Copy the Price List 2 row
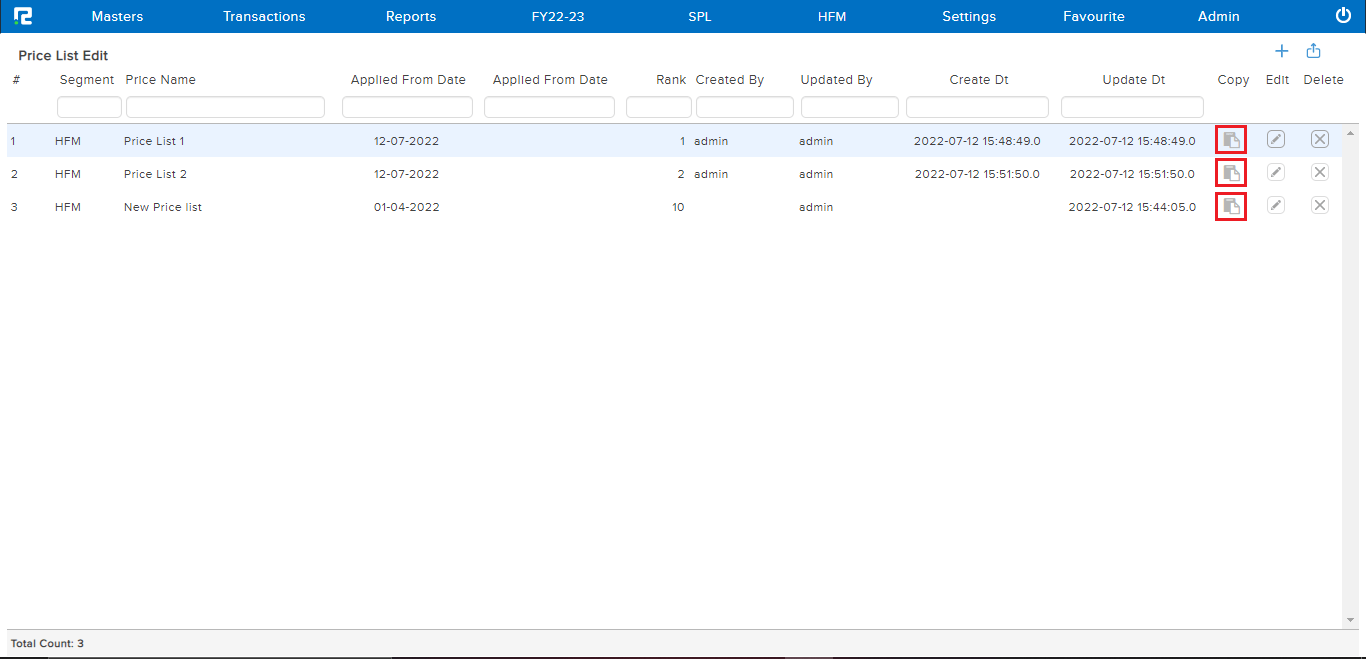1366x659 pixels. point(1231,173)
